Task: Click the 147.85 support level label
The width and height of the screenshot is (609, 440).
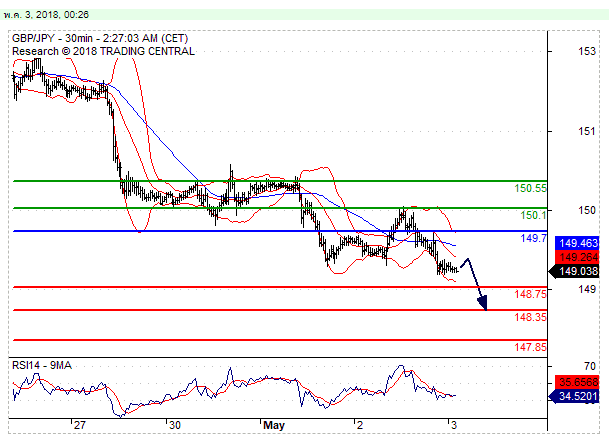Action: point(530,347)
